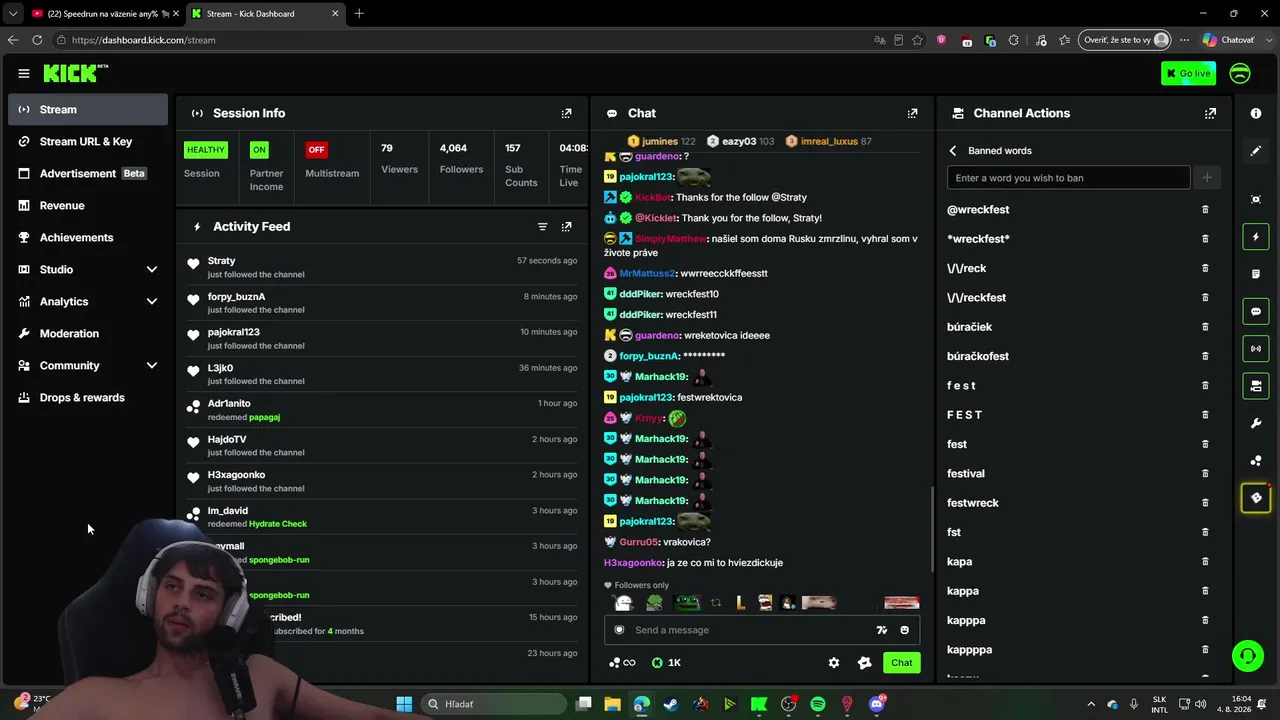Bookmark this page with the star icon
1280x720 pixels.
point(917,40)
